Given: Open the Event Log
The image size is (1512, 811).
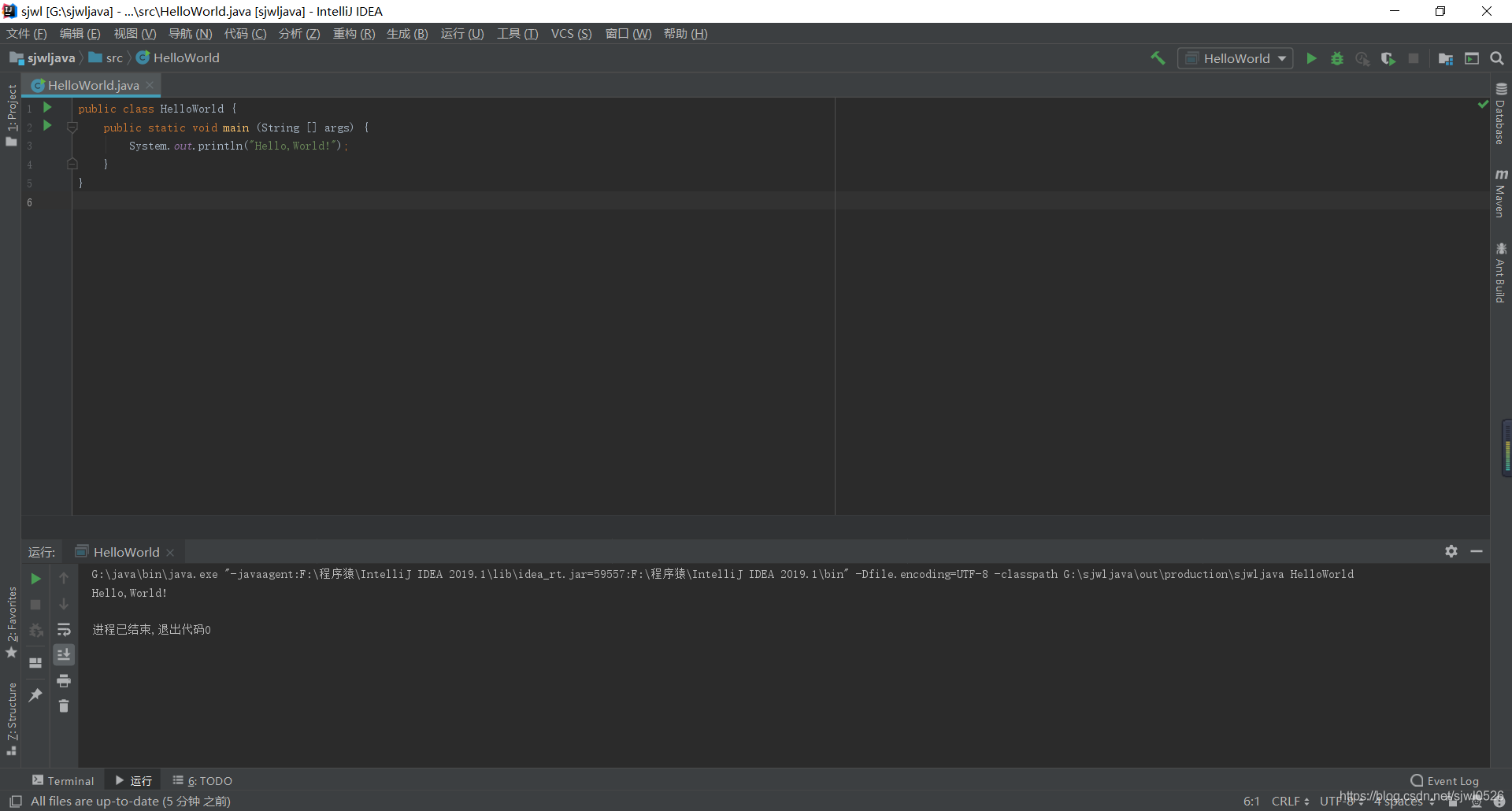Looking at the screenshot, I should click(1445, 780).
